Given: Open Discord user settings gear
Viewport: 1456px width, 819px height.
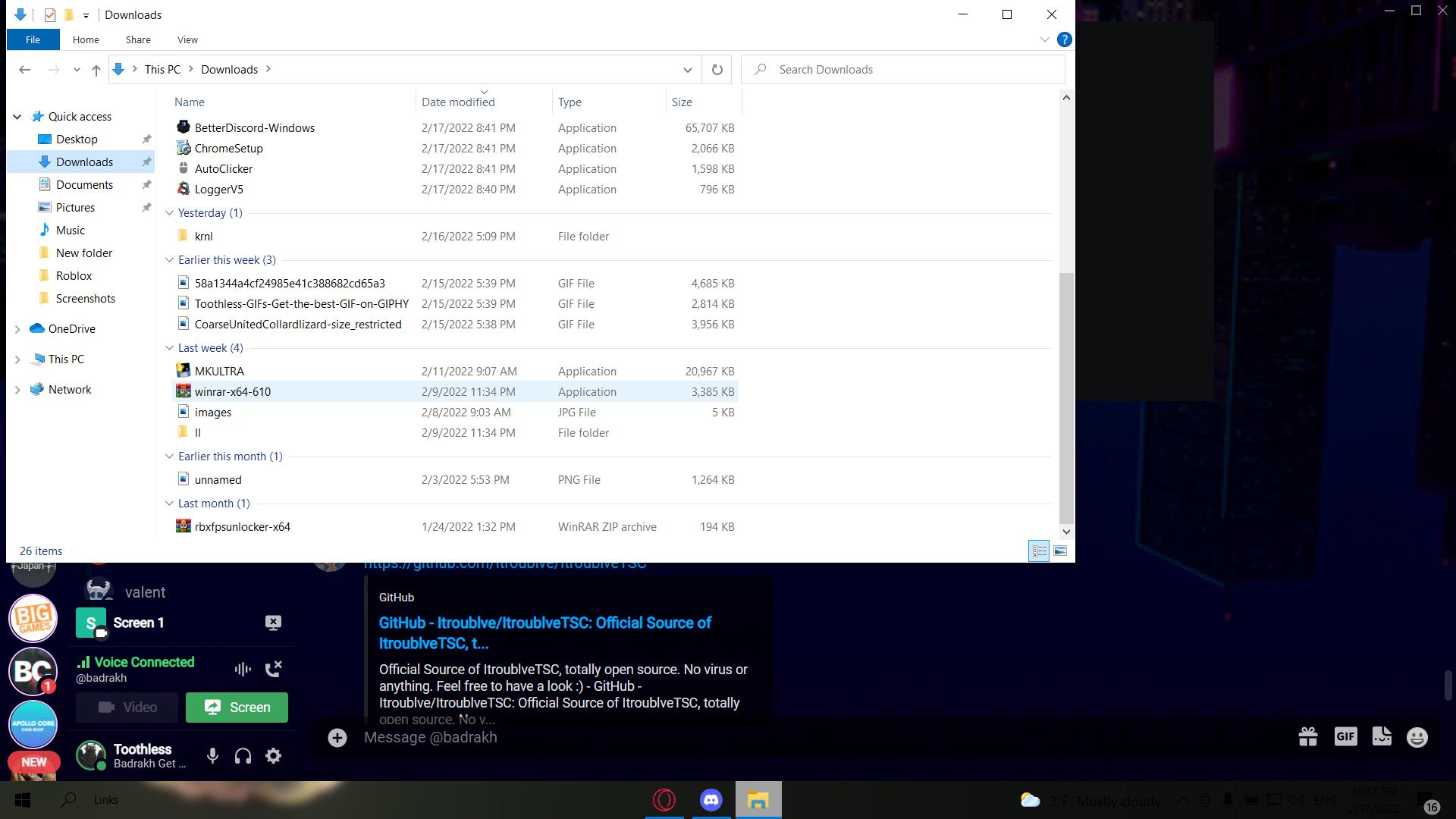Looking at the screenshot, I should pyautogui.click(x=274, y=756).
